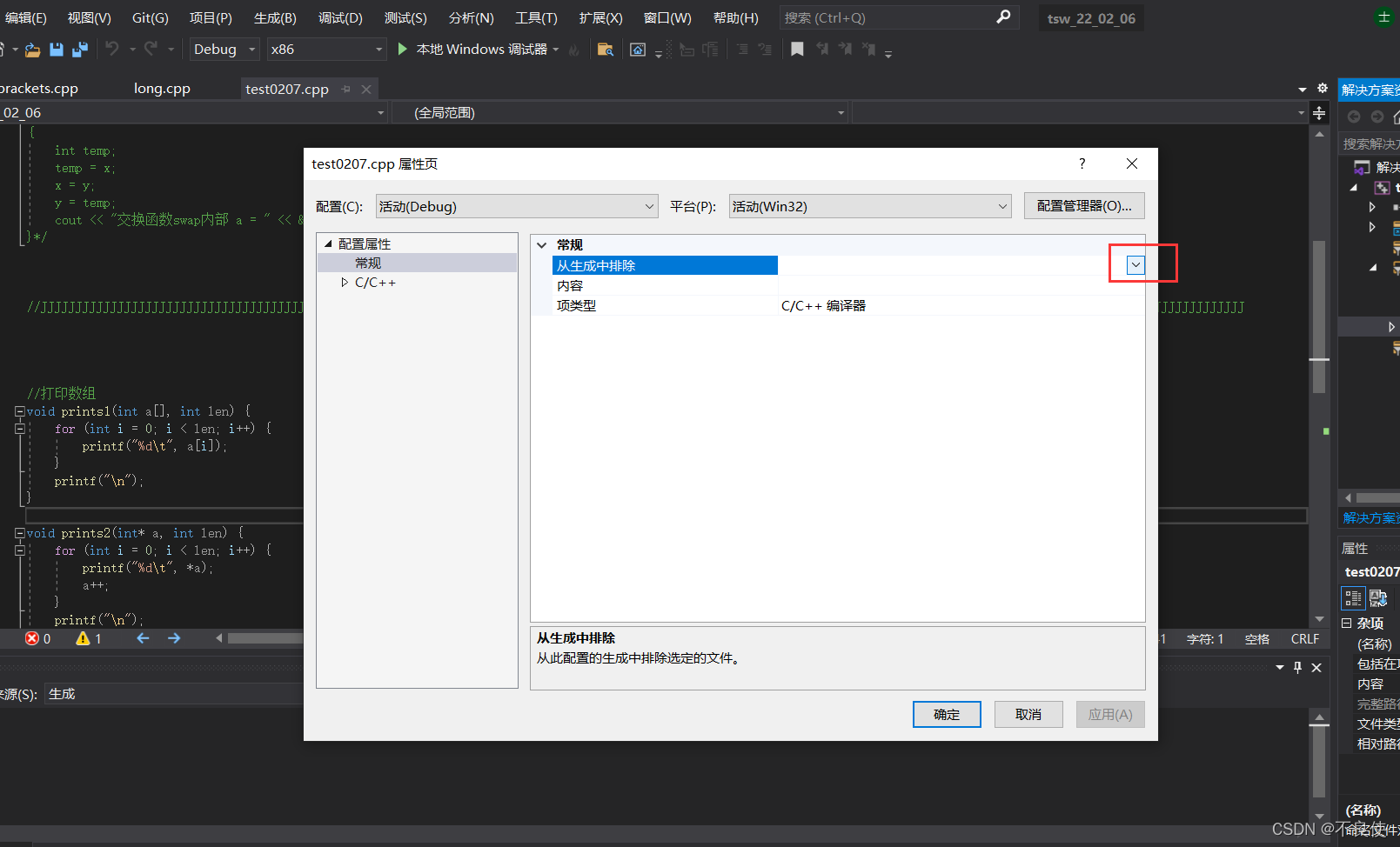Navigate forward with the blue right arrow
Viewport: 1400px width, 847px height.
(x=174, y=638)
